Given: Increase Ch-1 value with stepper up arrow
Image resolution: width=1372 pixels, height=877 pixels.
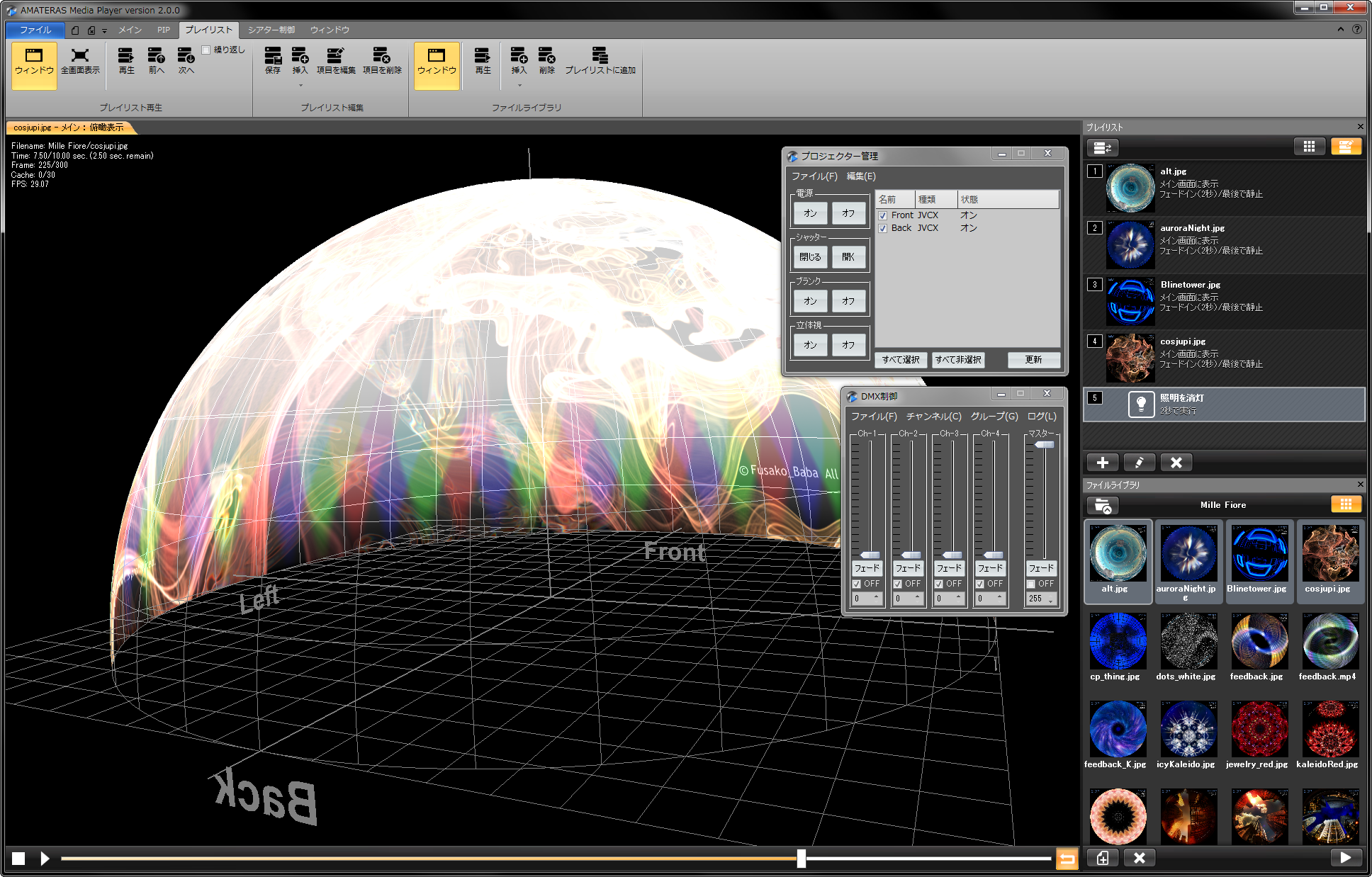Looking at the screenshot, I should 877,596.
